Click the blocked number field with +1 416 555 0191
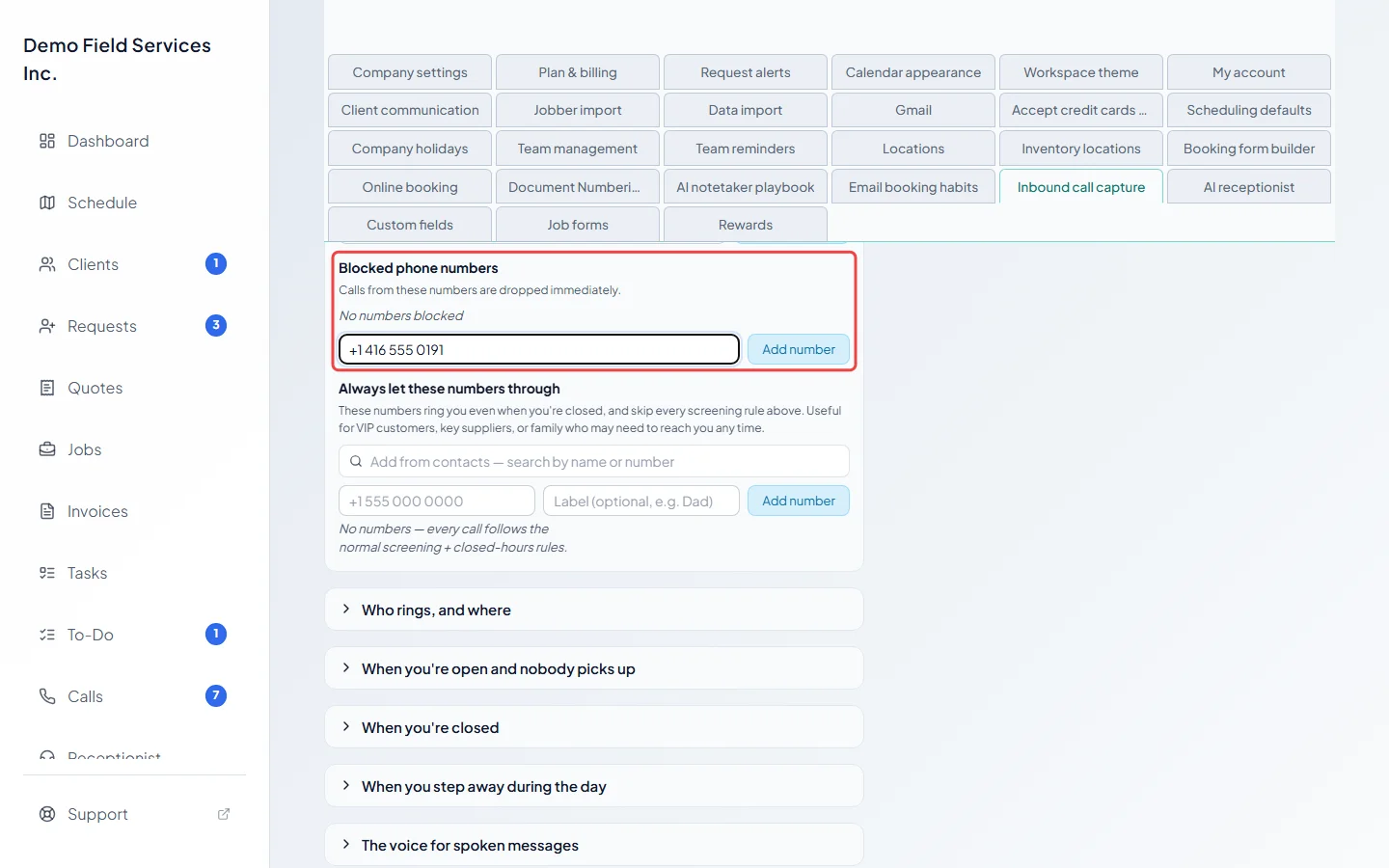 tap(539, 349)
